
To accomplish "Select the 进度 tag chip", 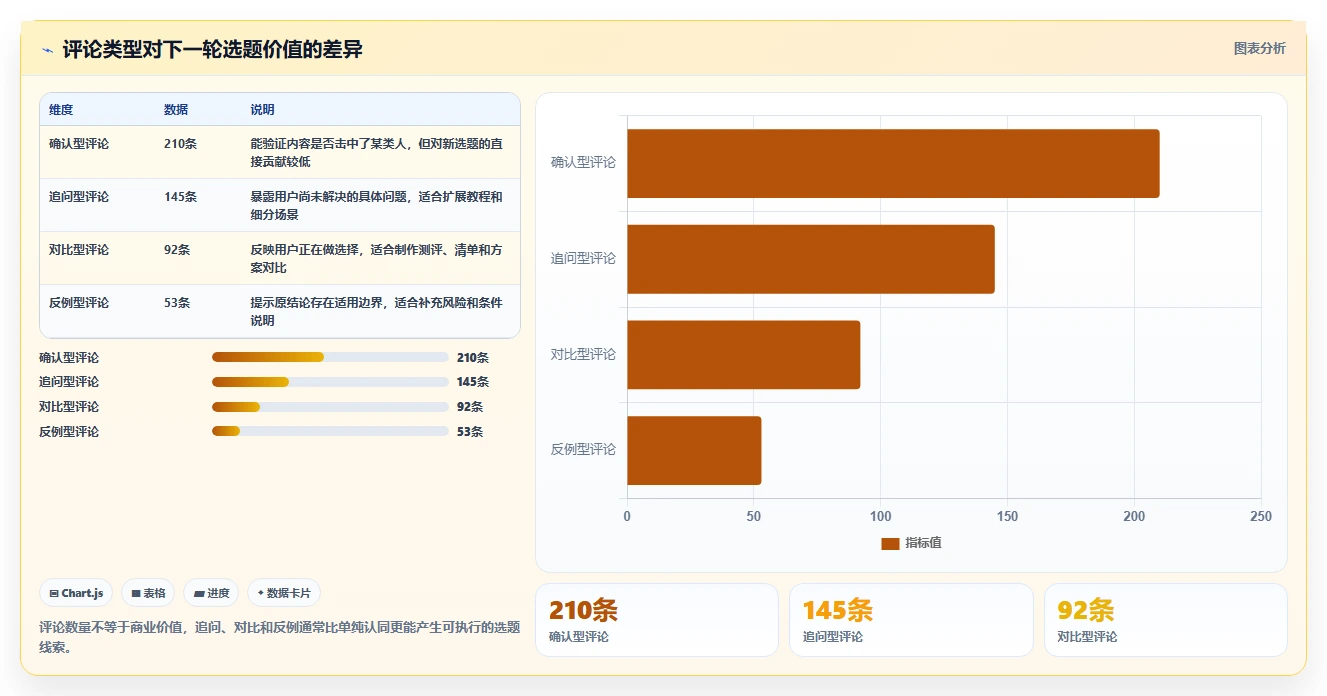I will 211,593.
